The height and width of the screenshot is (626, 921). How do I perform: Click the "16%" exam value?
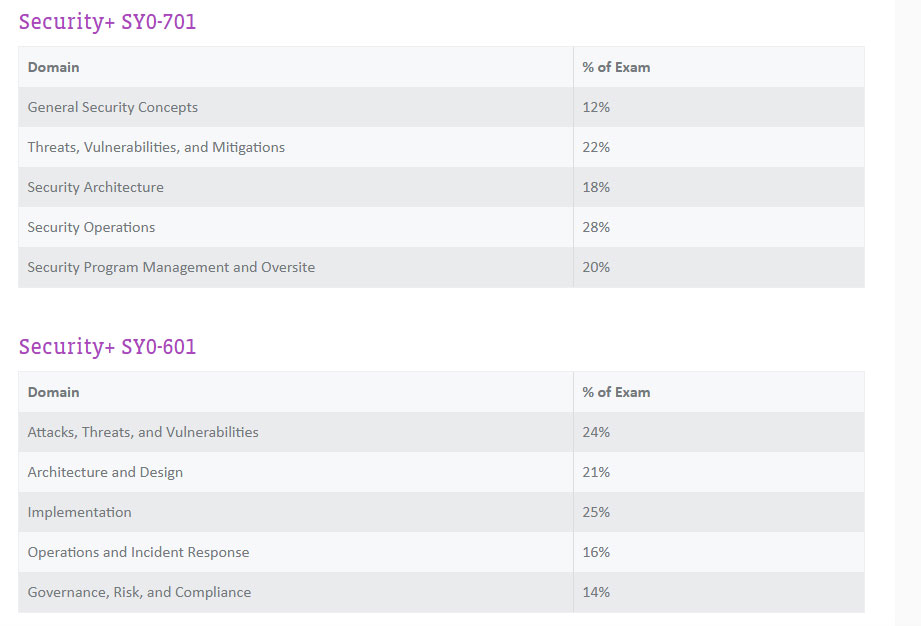point(596,551)
